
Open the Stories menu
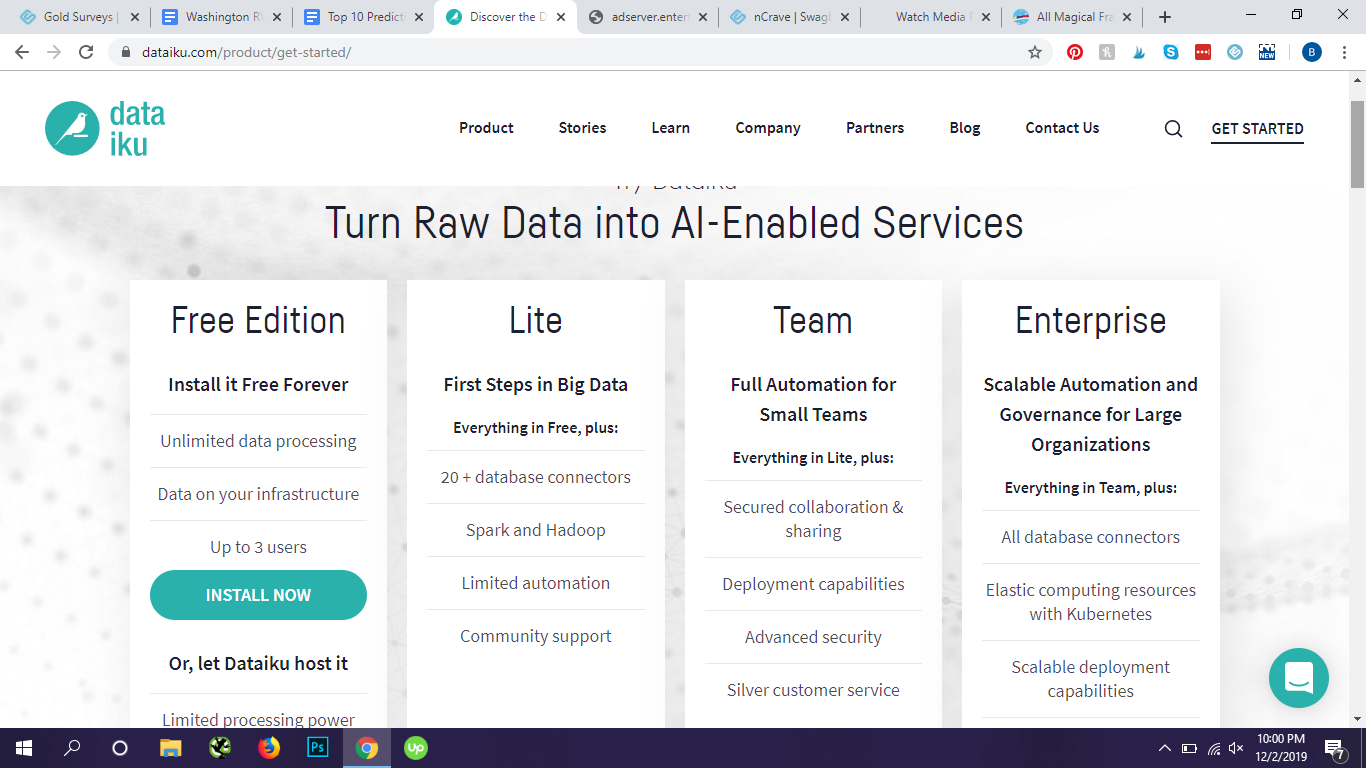(x=583, y=128)
